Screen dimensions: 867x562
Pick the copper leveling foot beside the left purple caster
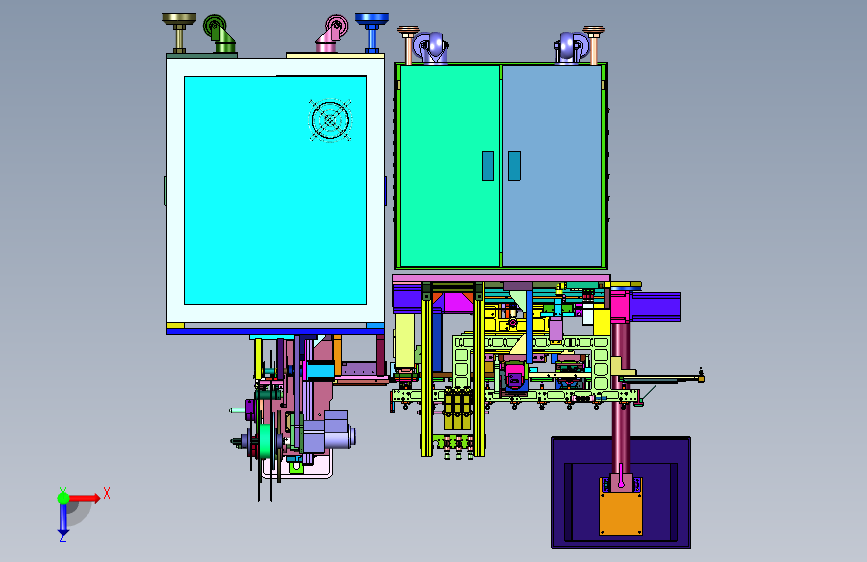coord(408,45)
